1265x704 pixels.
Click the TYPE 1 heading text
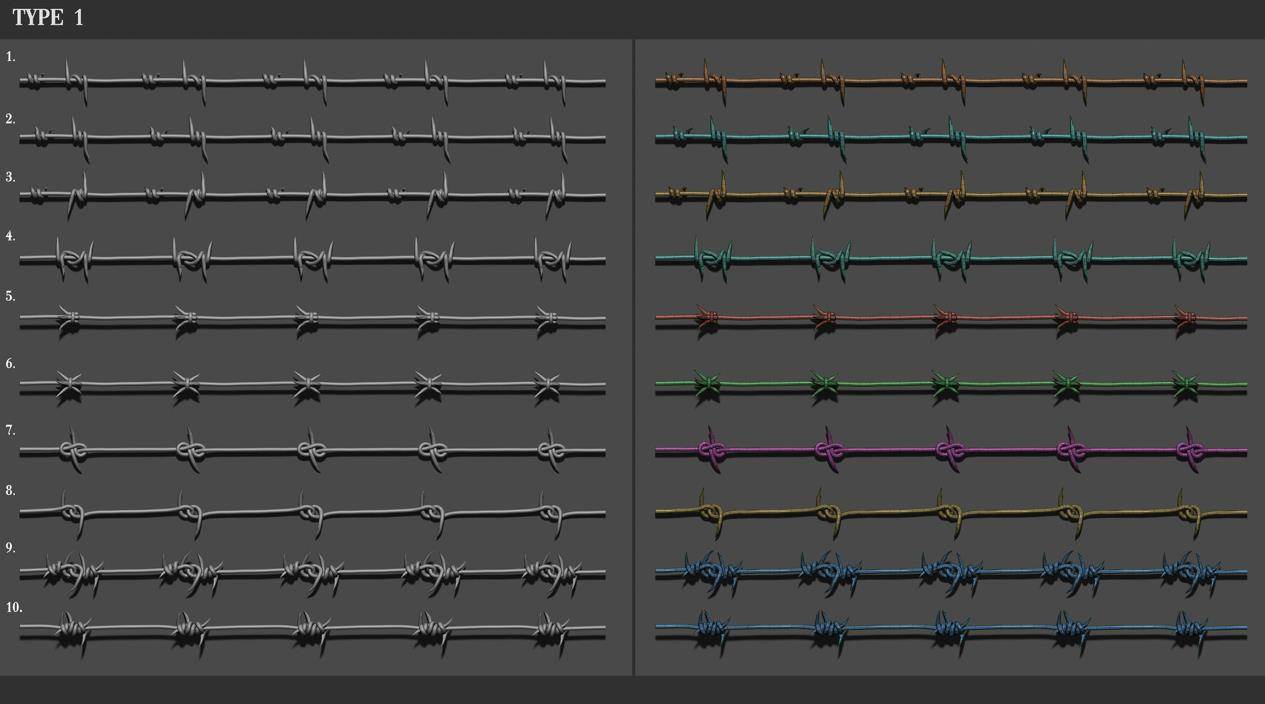(48, 18)
